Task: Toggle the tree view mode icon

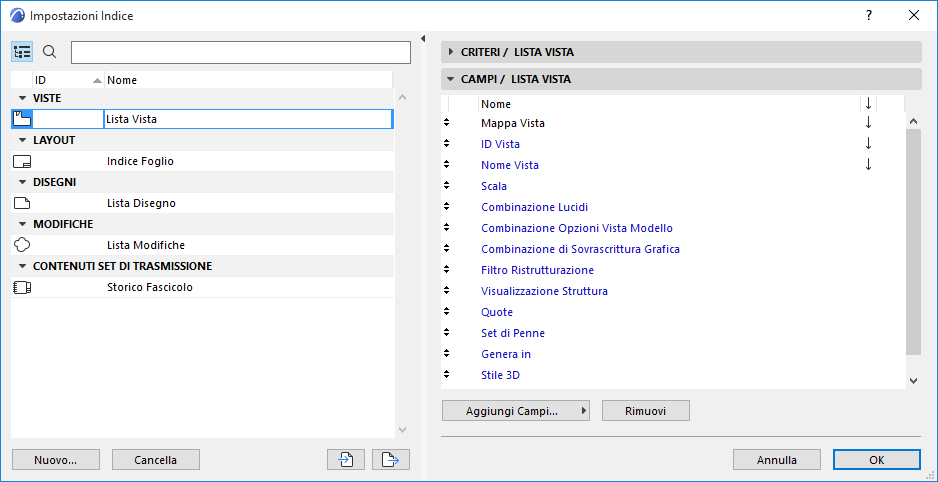Action: click(x=22, y=52)
